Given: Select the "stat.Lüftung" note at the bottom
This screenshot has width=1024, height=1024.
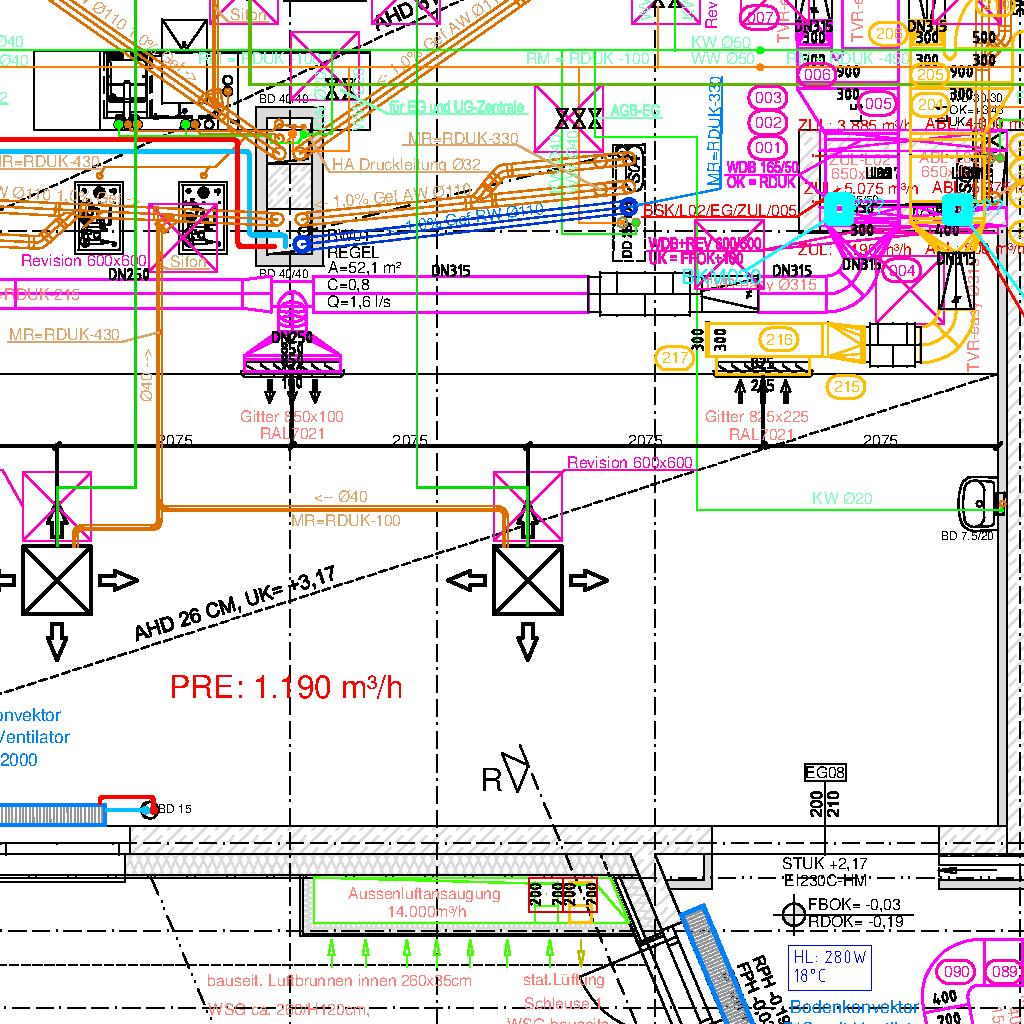Looking at the screenshot, I should coord(564,980).
